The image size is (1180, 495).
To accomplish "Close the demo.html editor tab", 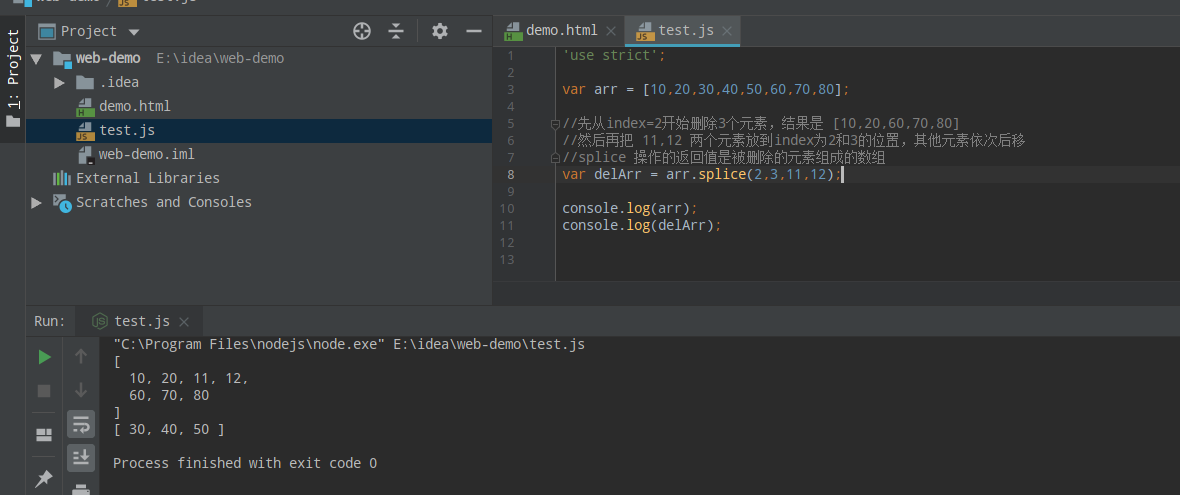I will 611,31.
